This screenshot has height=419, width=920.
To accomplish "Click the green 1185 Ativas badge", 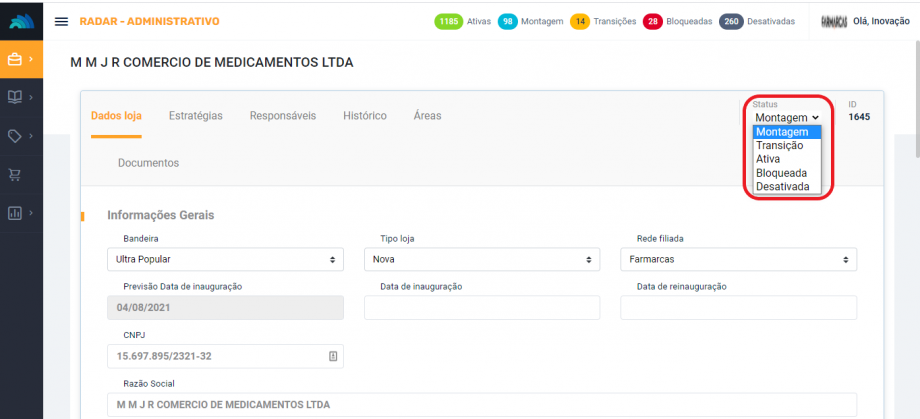I will pyautogui.click(x=451, y=21).
